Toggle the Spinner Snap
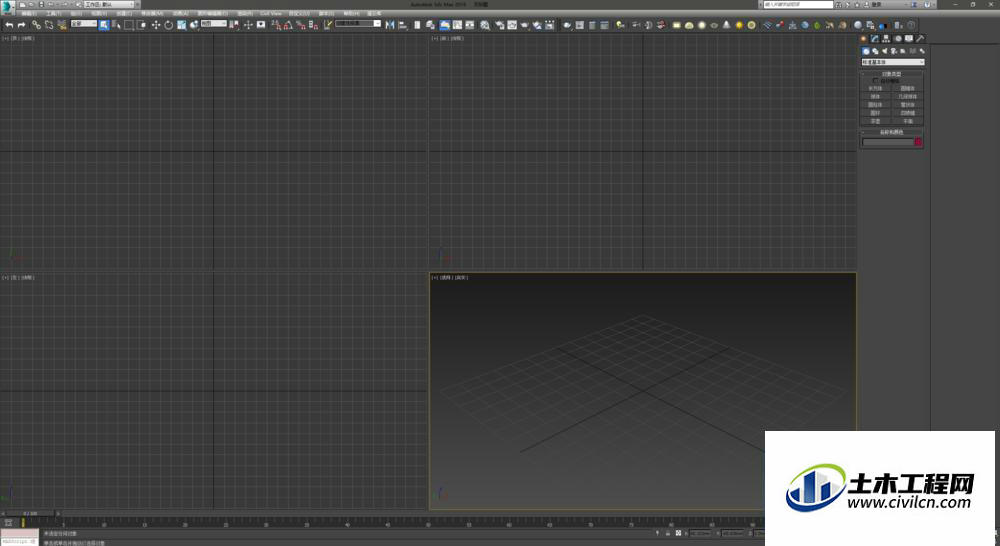 point(313,25)
